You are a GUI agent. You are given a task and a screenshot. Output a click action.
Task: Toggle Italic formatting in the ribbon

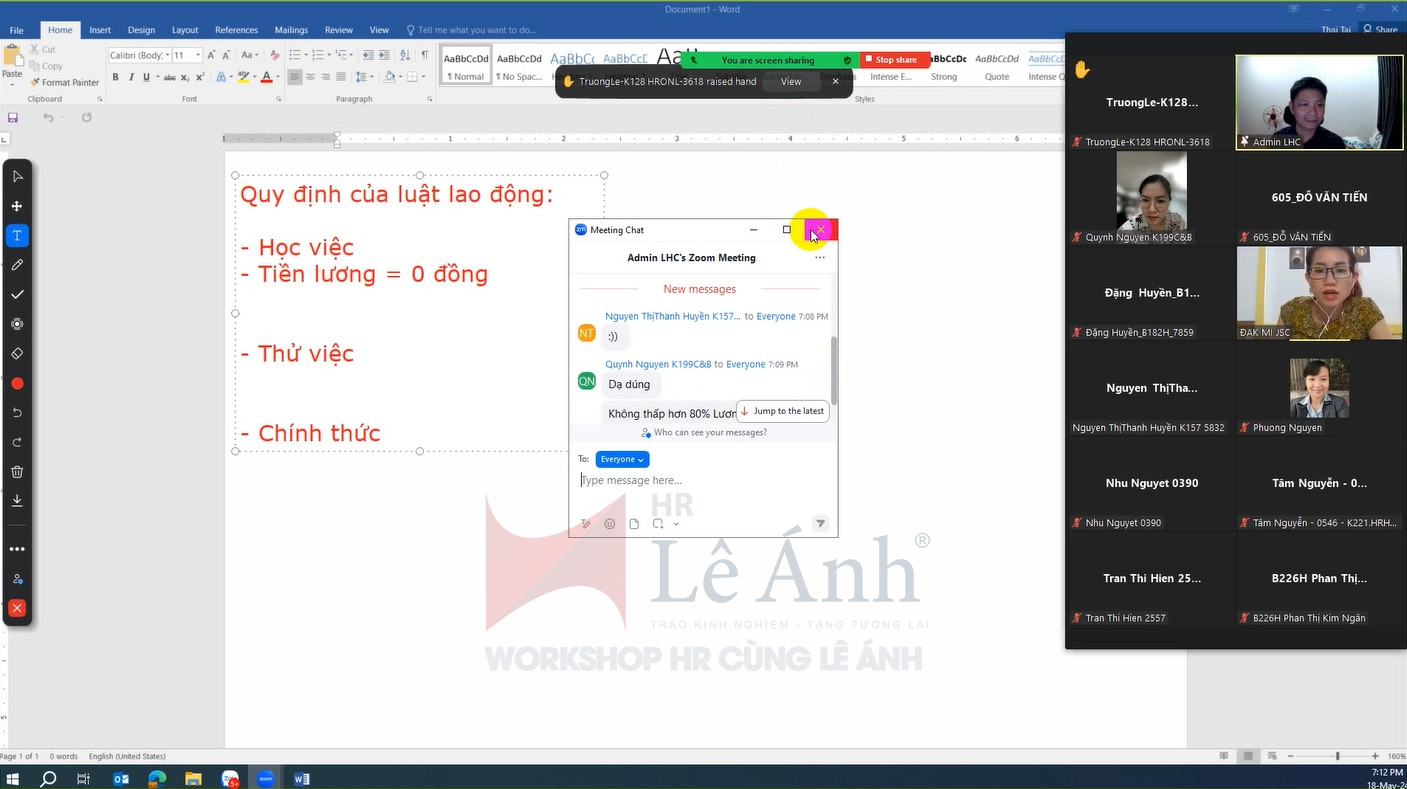[x=131, y=77]
